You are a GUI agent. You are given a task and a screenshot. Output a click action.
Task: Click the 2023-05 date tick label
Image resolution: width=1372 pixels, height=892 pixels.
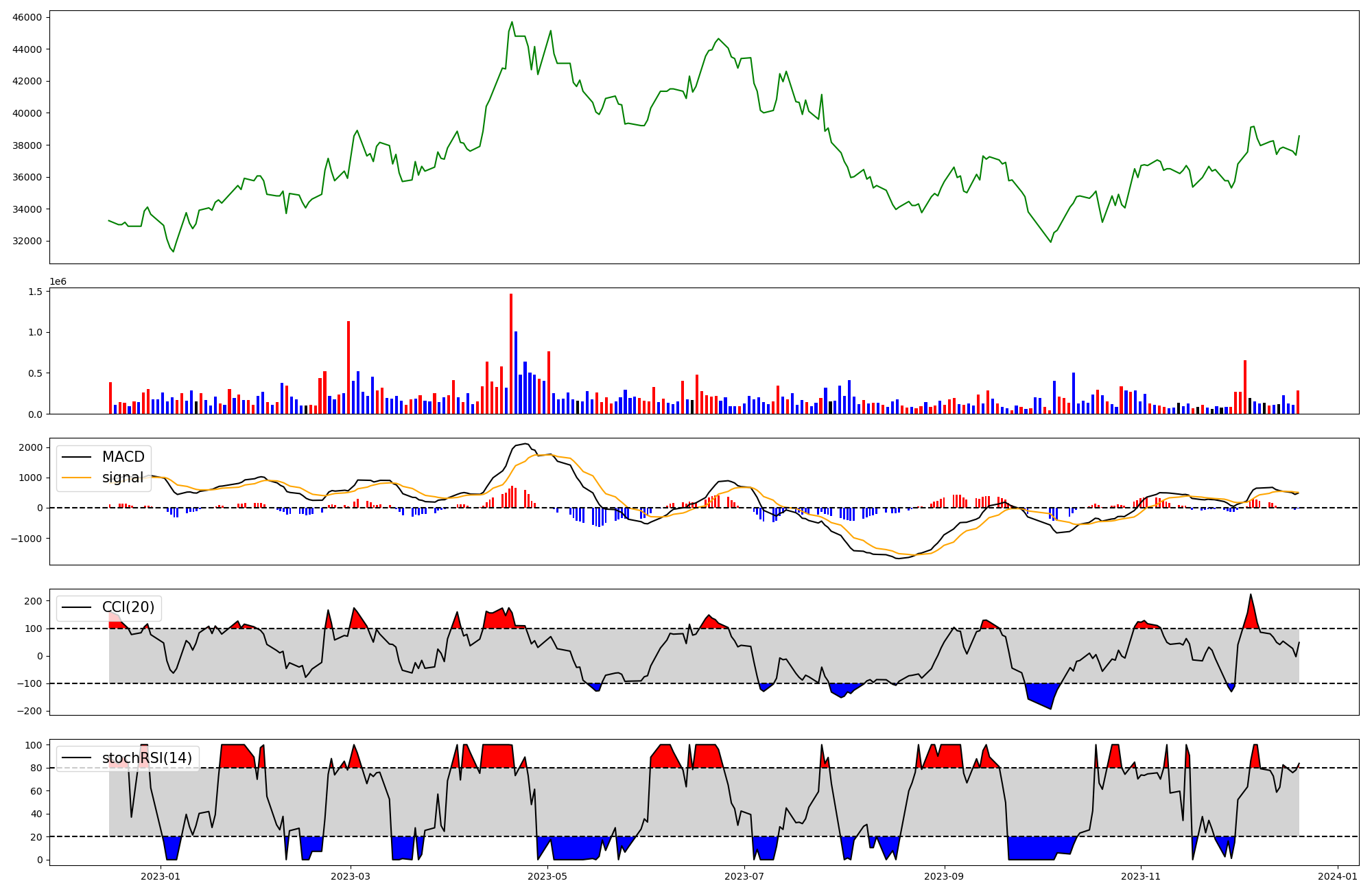click(547, 876)
